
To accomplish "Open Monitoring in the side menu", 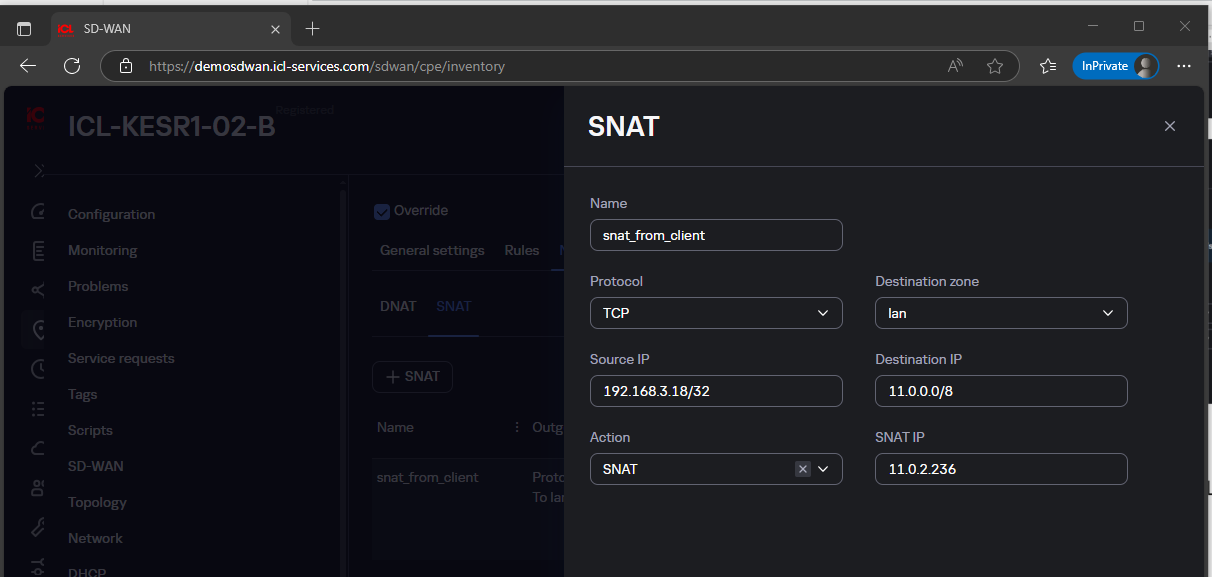I will coord(102,250).
